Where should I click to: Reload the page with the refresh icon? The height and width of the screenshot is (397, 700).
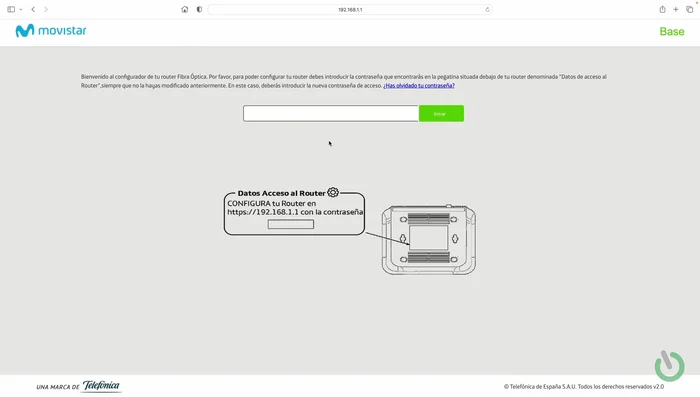point(487,9)
